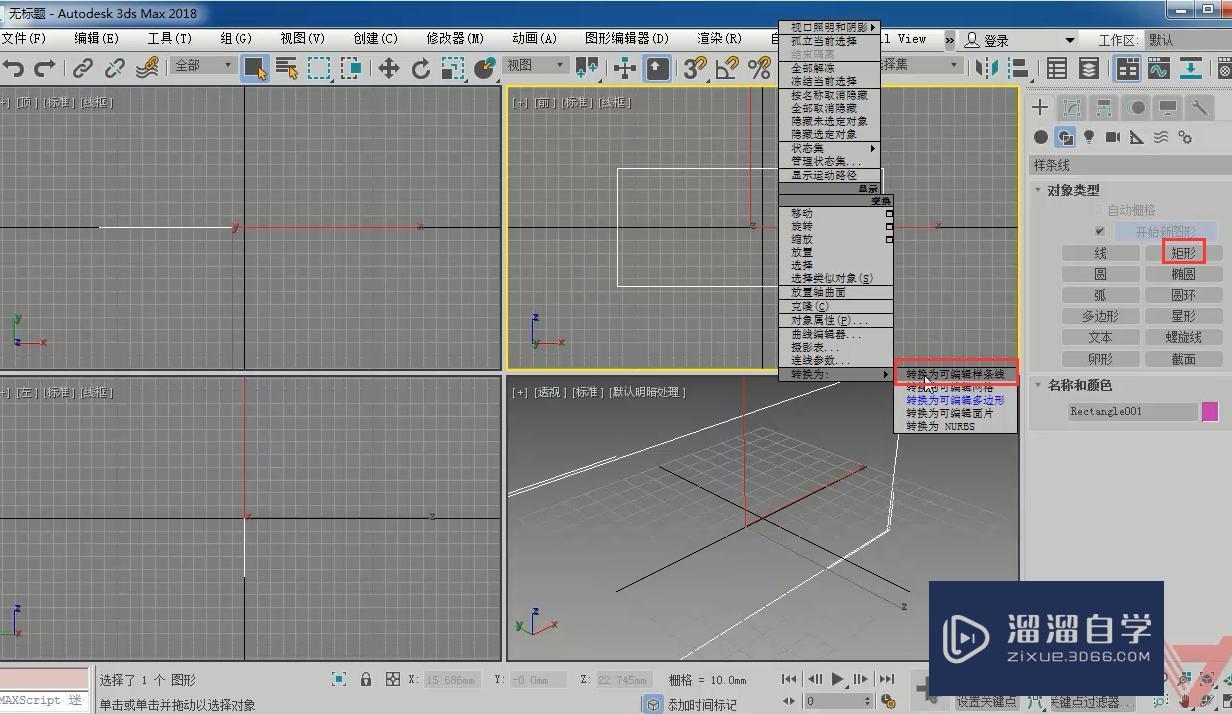Open the Time Configuration clock icon
The width and height of the screenshot is (1232, 714).
tap(888, 702)
